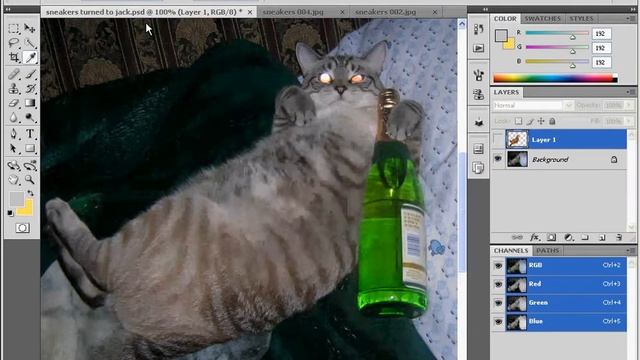This screenshot has height=360, width=640.
Task: Select the Zoom tool
Action: (30, 179)
